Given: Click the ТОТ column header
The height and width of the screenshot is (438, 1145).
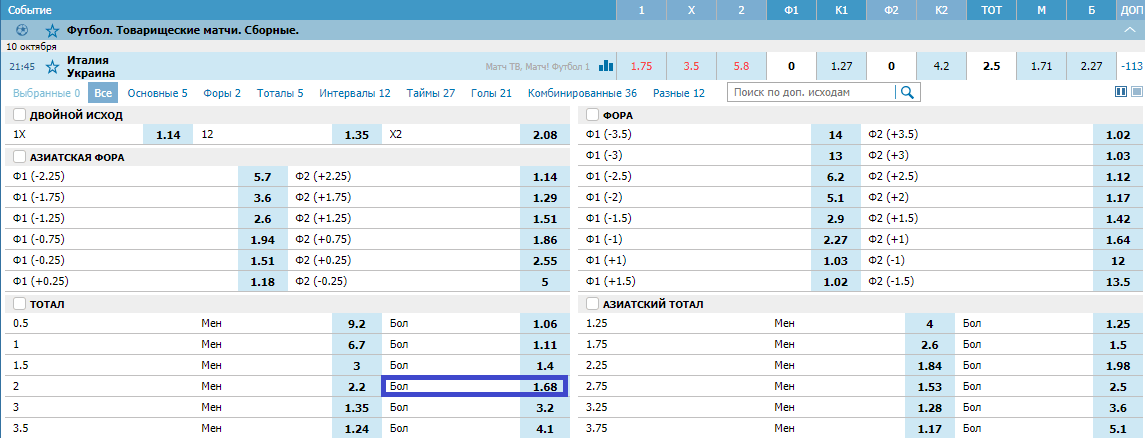Looking at the screenshot, I should (991, 10).
